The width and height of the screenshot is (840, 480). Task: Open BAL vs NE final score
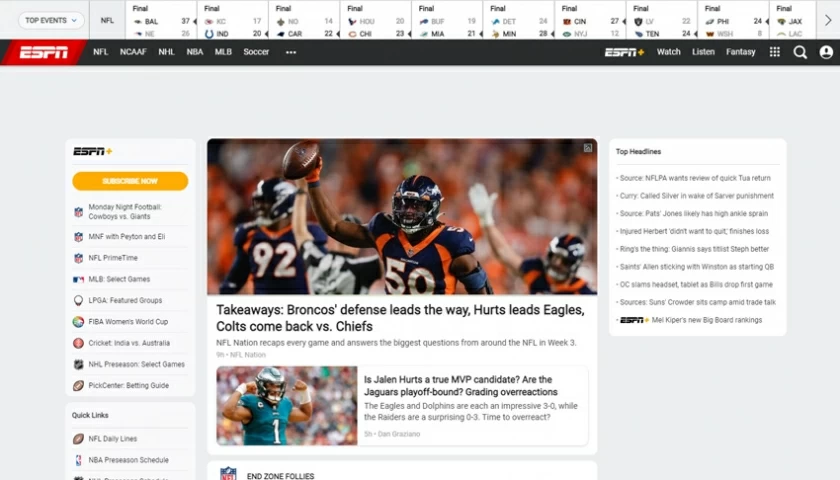pyautogui.click(x=162, y=21)
